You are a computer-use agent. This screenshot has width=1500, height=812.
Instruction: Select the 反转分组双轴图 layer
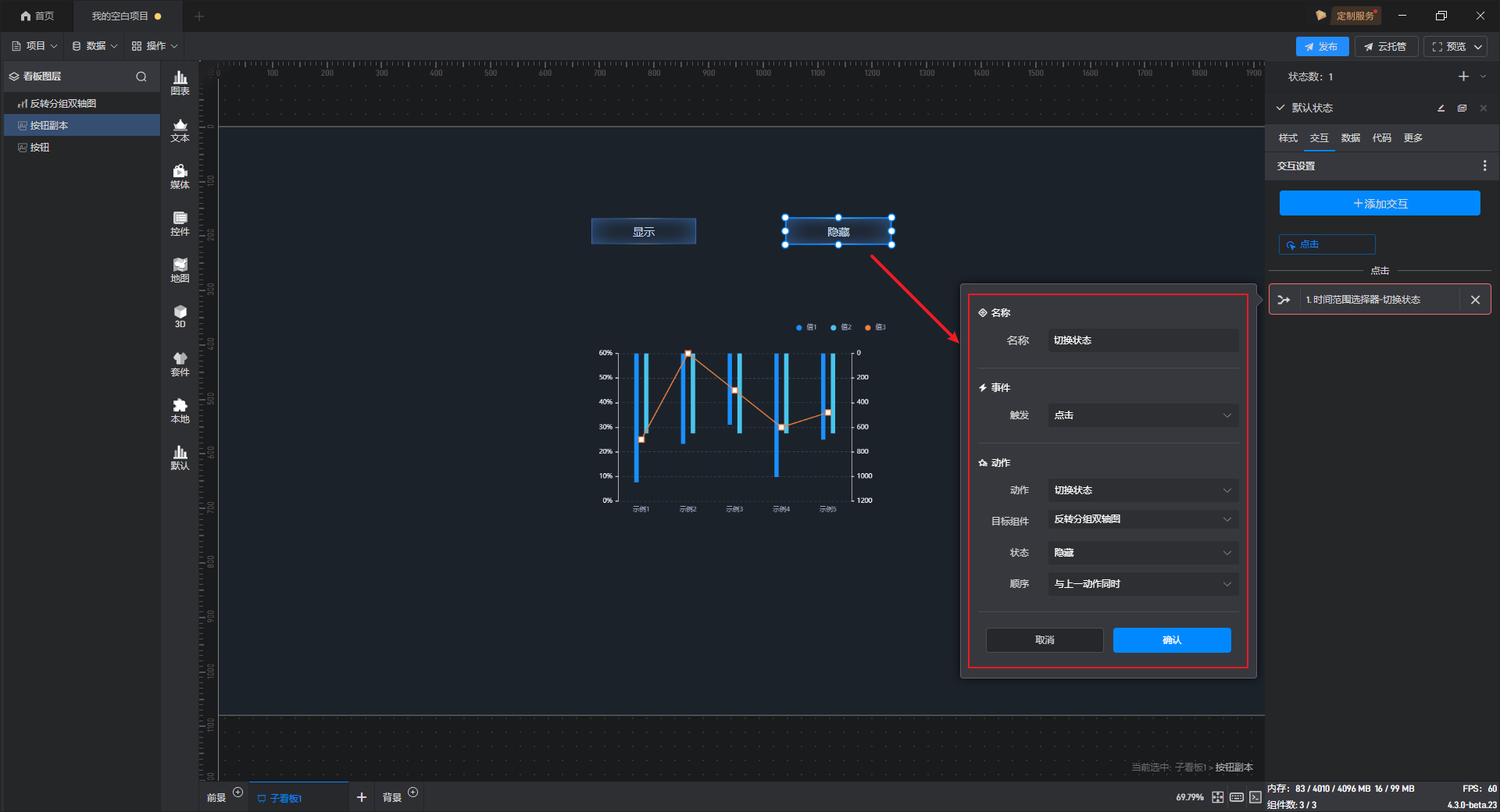point(63,104)
